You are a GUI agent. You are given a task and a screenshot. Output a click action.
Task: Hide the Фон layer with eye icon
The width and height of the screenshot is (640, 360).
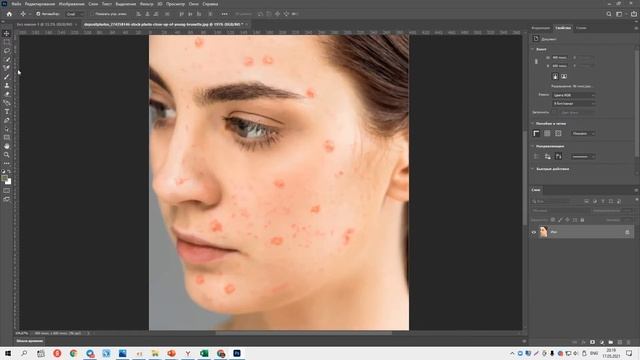click(533, 232)
